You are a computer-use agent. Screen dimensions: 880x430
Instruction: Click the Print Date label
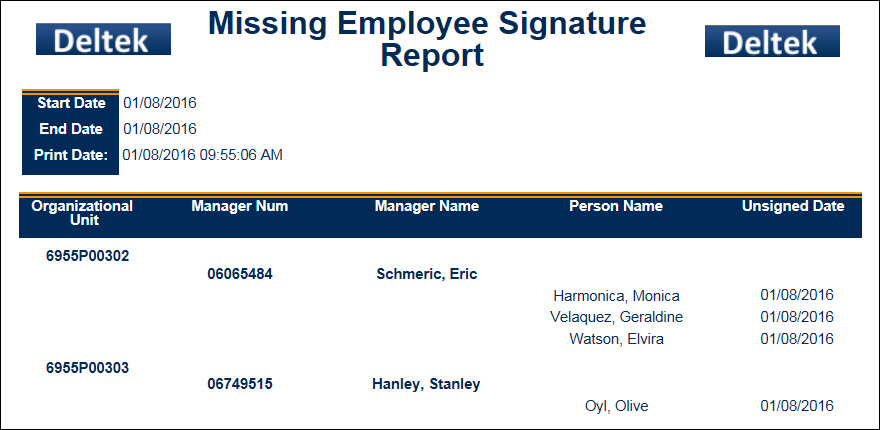point(71,155)
